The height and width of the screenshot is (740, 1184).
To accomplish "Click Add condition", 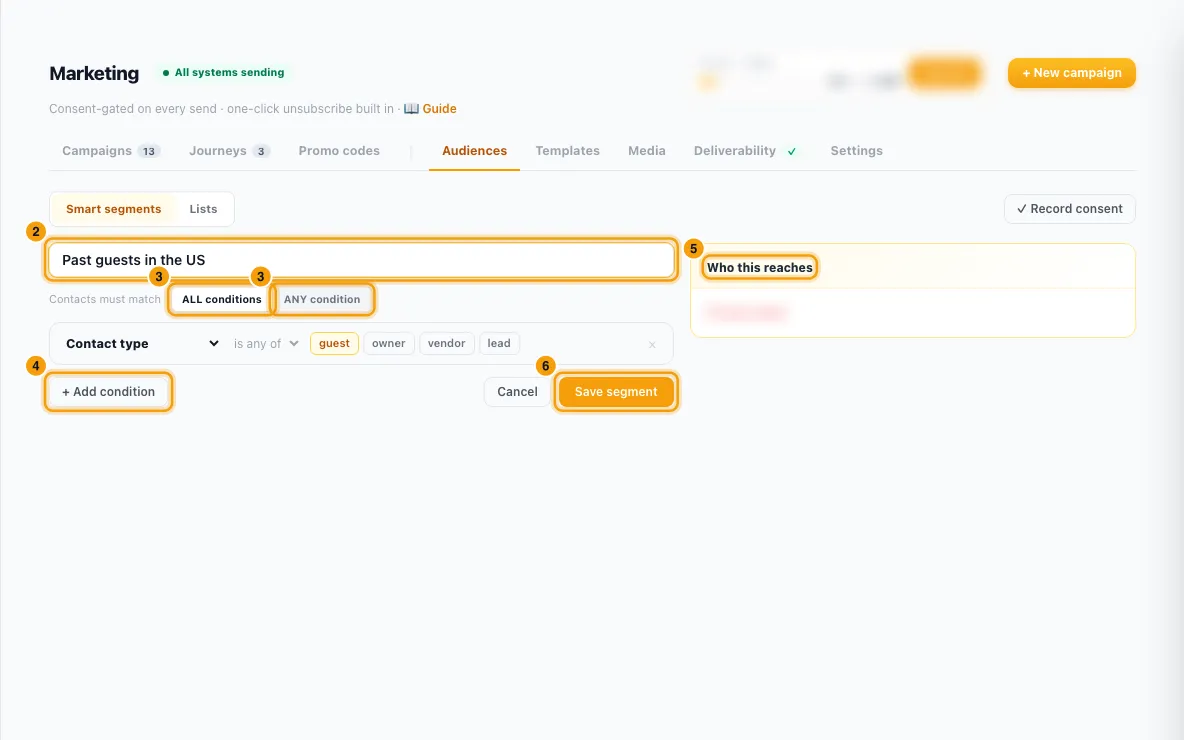I will pyautogui.click(x=108, y=392).
